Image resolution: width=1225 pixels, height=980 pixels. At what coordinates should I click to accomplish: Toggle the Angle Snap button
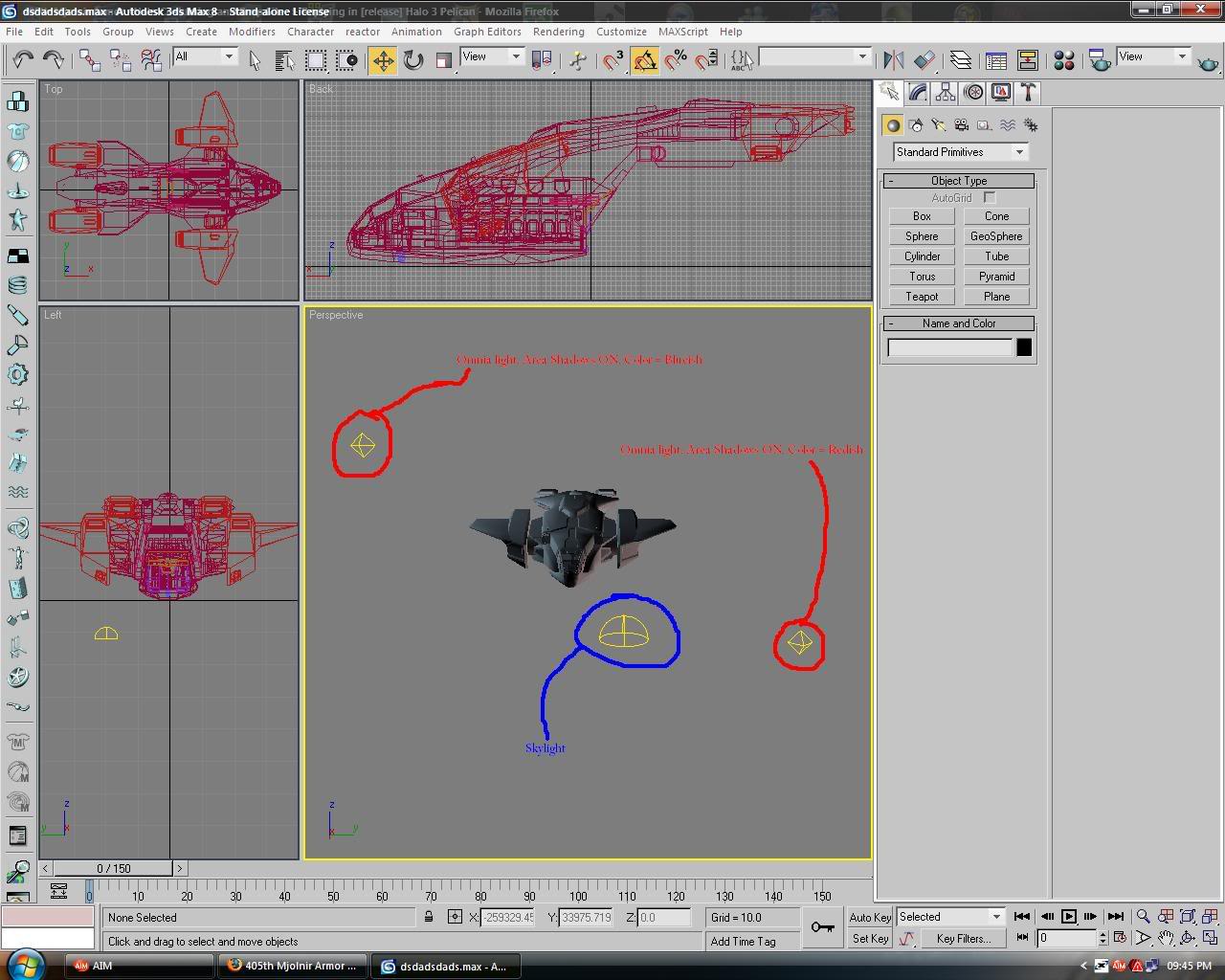[x=645, y=60]
